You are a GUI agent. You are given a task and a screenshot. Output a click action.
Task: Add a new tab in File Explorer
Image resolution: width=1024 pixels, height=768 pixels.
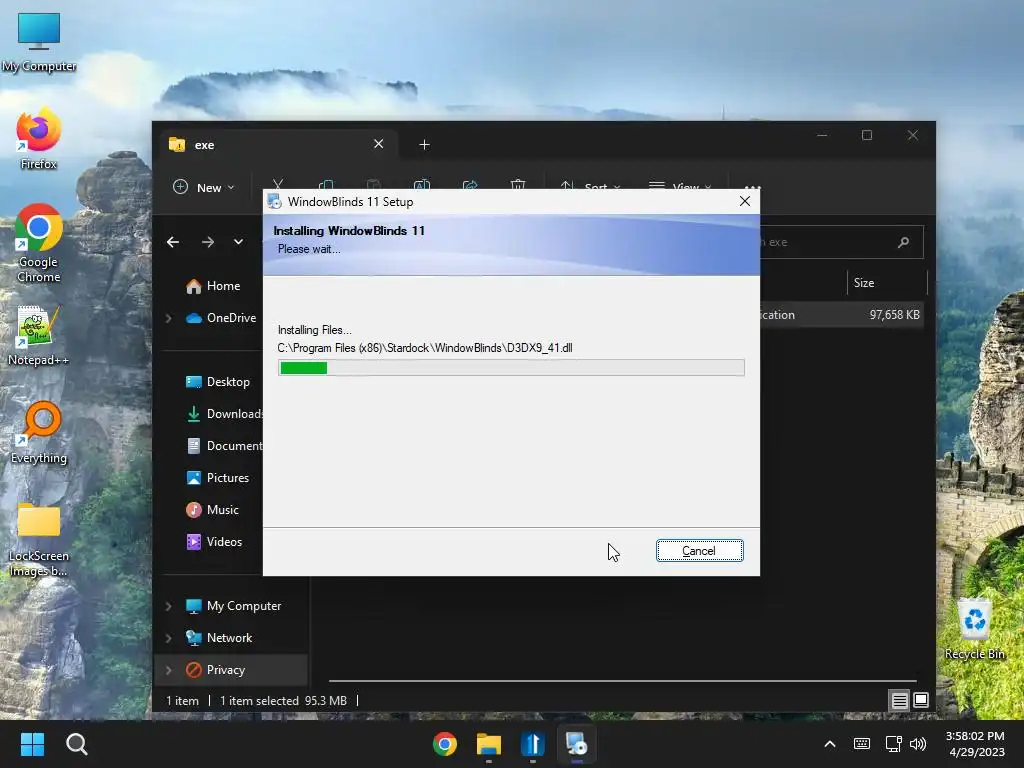pyautogui.click(x=424, y=144)
